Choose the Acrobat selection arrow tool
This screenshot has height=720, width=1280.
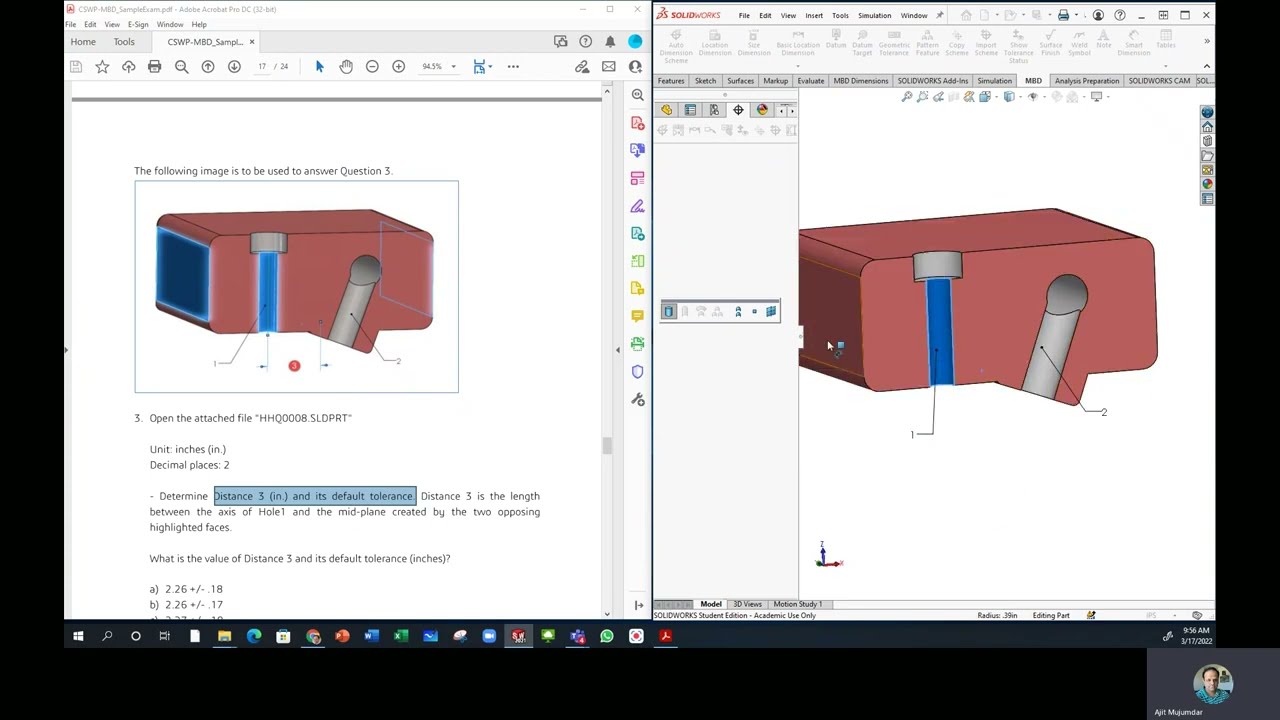tap(320, 67)
